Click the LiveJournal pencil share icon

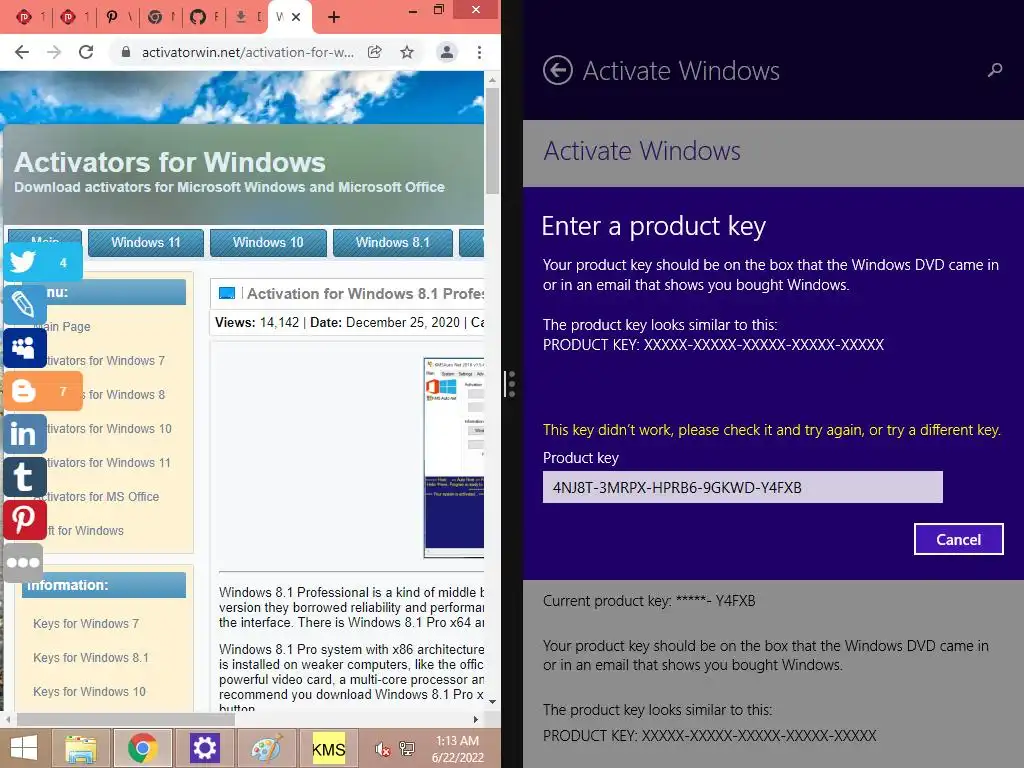[x=24, y=304]
